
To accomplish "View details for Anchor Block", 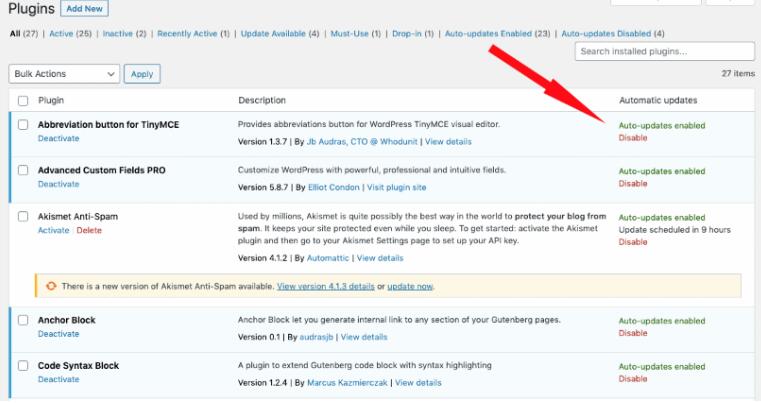I will pyautogui.click(x=364, y=337).
